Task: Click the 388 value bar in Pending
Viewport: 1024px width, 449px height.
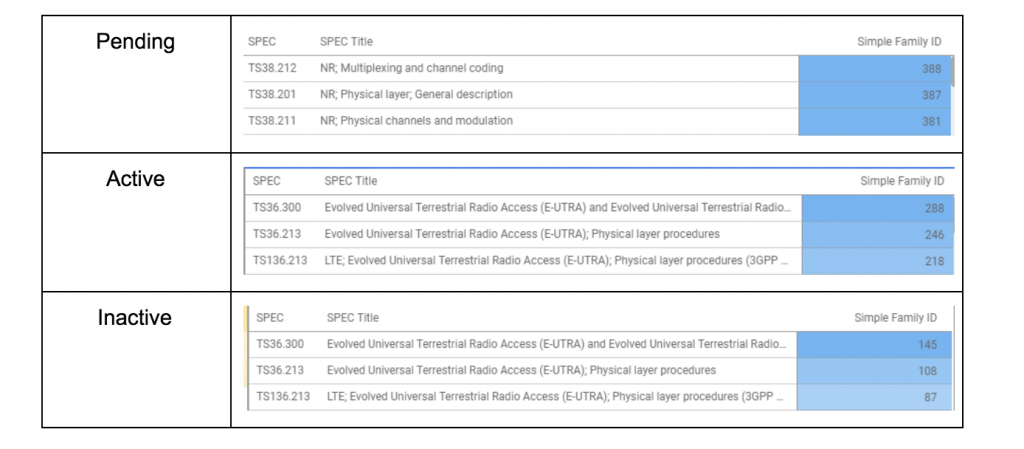Action: pos(874,69)
